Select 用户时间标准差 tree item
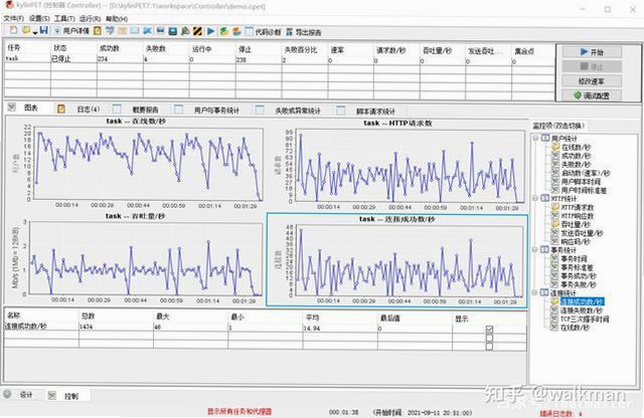 (584, 190)
